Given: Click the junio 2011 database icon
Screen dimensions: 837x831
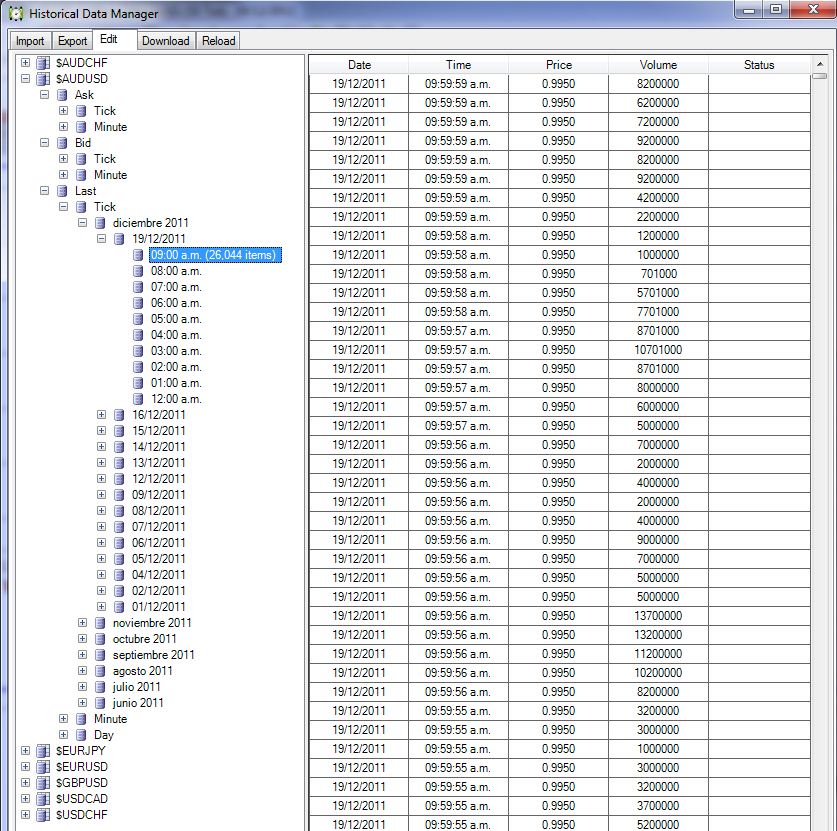Looking at the screenshot, I should tap(100, 703).
